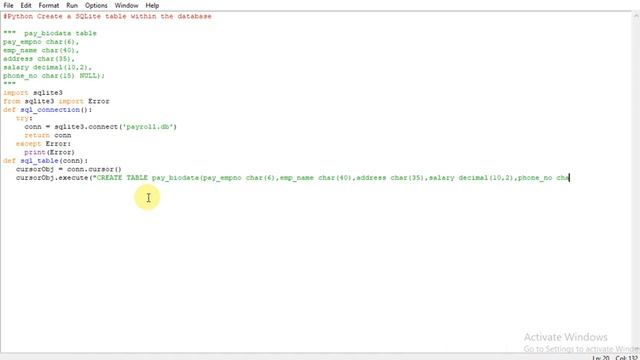Click the sqlite3.connect('payroll.db') line
The height and width of the screenshot is (360, 640).
click(x=100, y=127)
